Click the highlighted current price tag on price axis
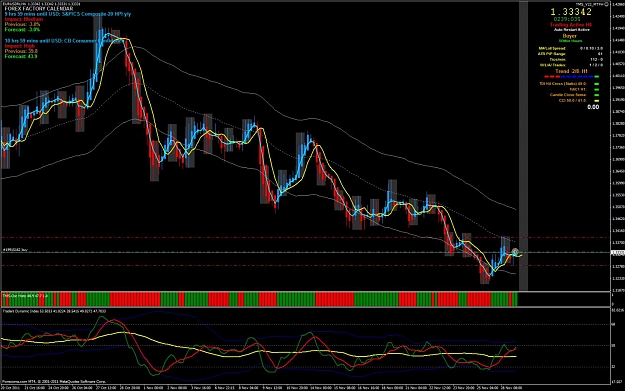Image resolution: width=625 pixels, height=391 pixels. point(617,253)
